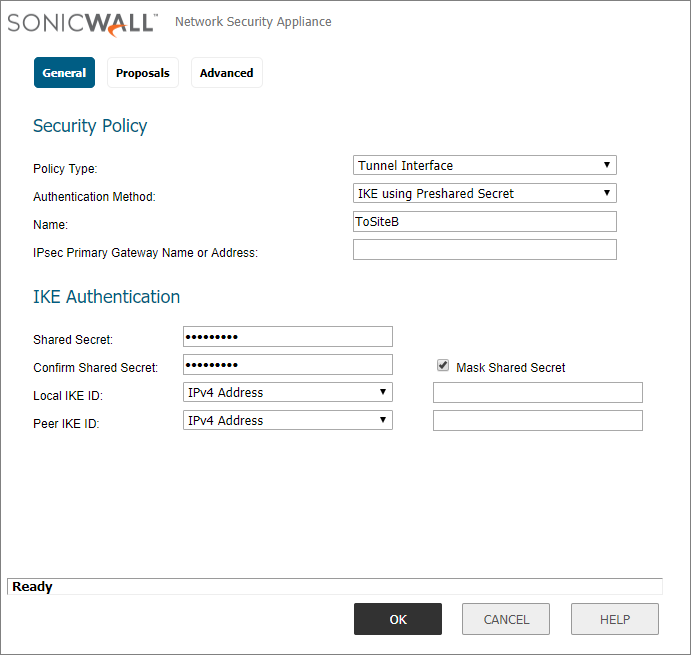Screen dimensions: 691x655
Task: Click the OK button
Action: point(398,619)
